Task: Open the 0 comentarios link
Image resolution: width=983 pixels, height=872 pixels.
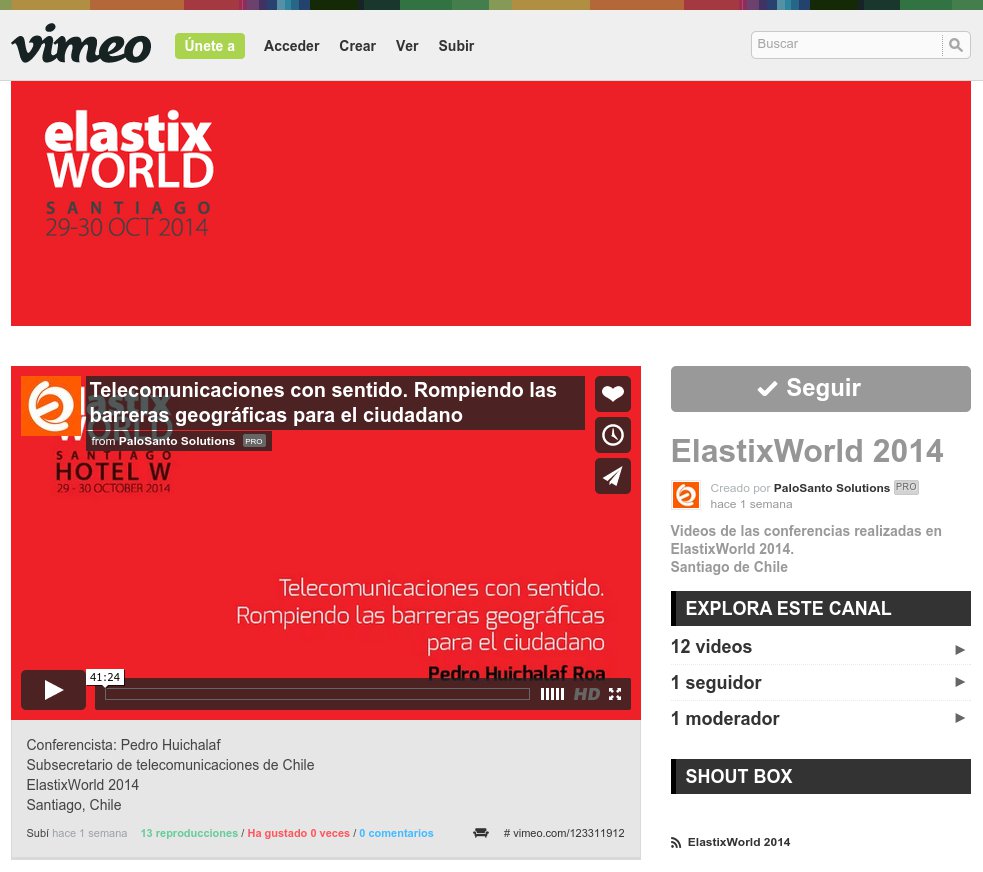Action: click(x=396, y=833)
